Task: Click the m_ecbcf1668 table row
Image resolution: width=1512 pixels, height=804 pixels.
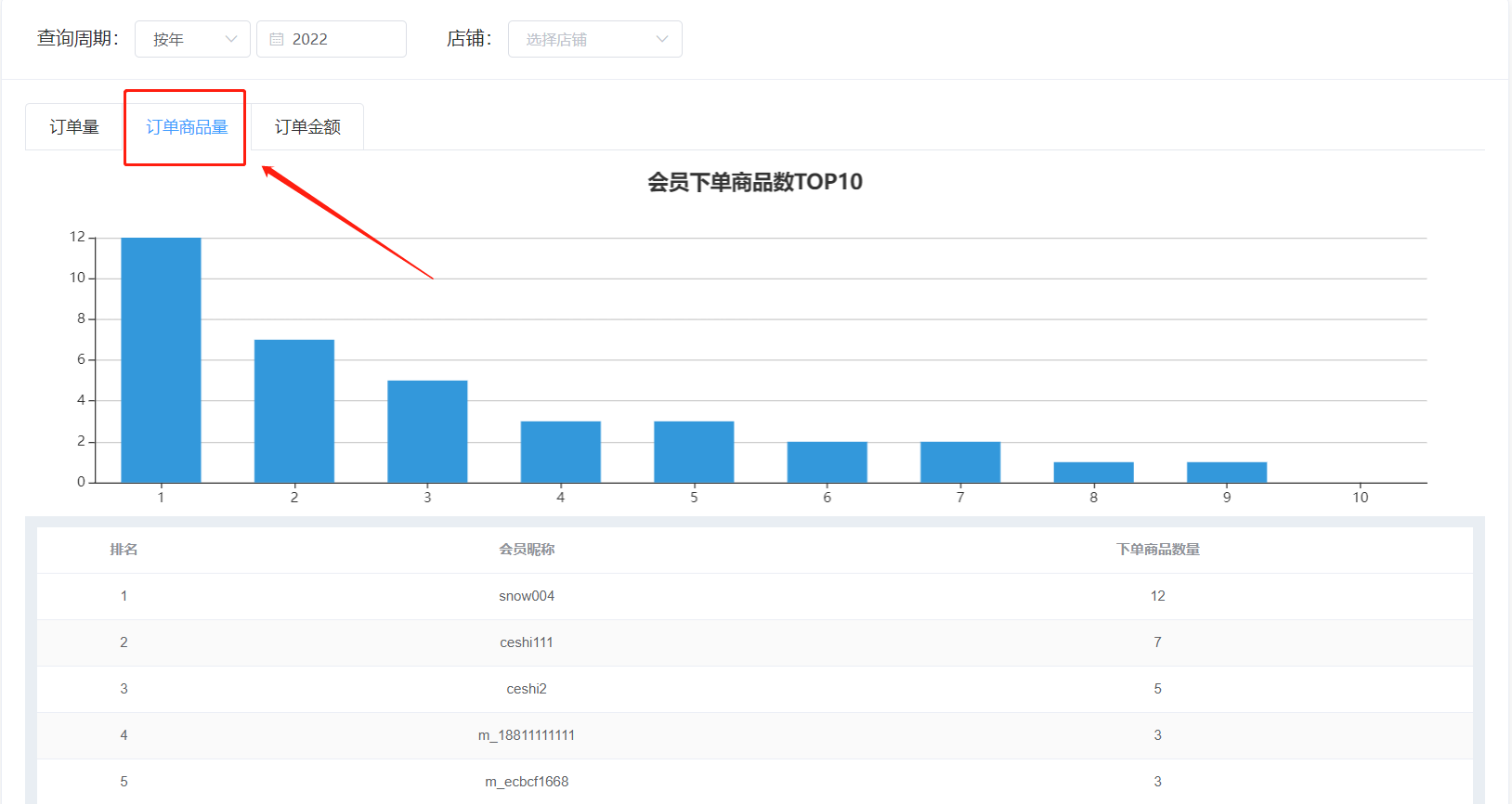Action: tap(755, 782)
